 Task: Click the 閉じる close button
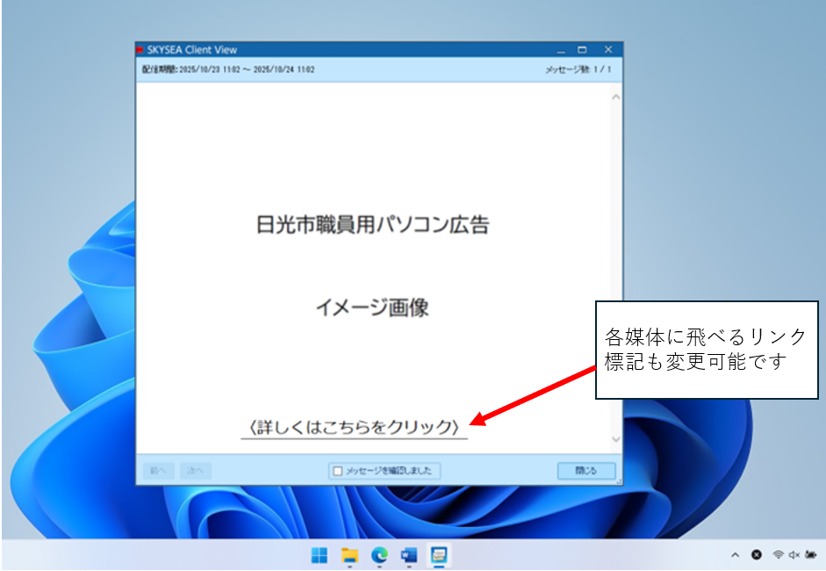click(x=586, y=470)
